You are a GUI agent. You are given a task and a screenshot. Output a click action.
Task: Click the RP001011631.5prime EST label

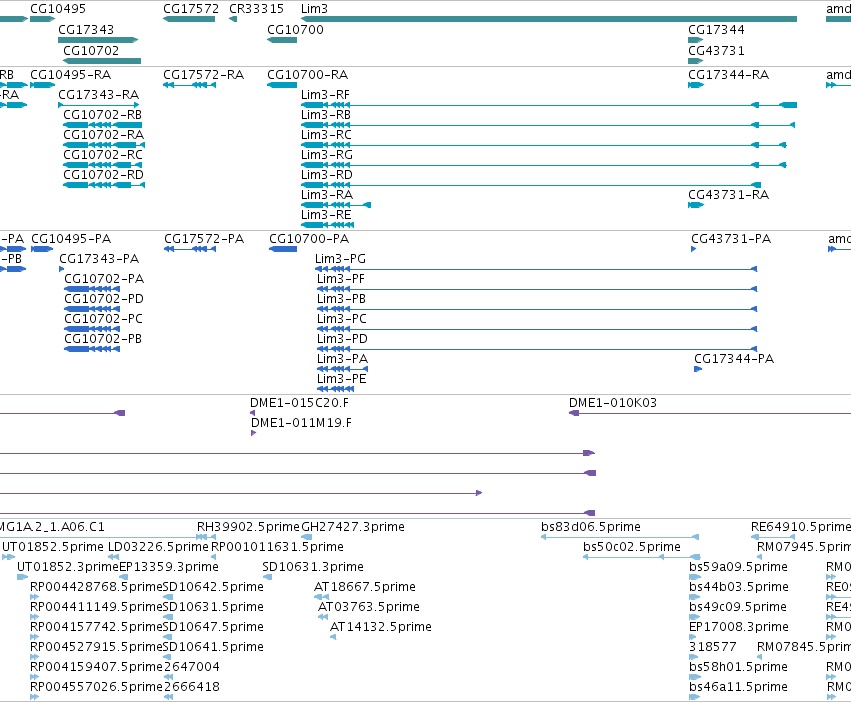point(277,547)
